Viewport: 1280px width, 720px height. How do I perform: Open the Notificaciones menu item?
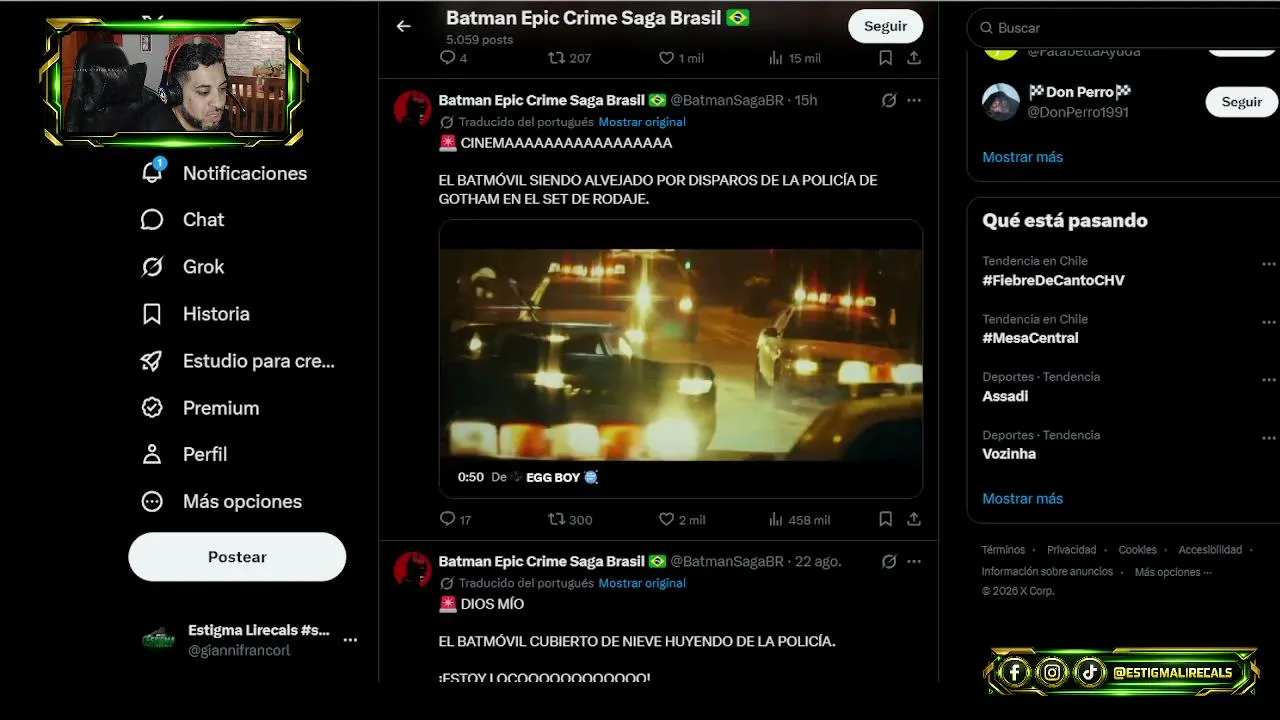click(245, 173)
